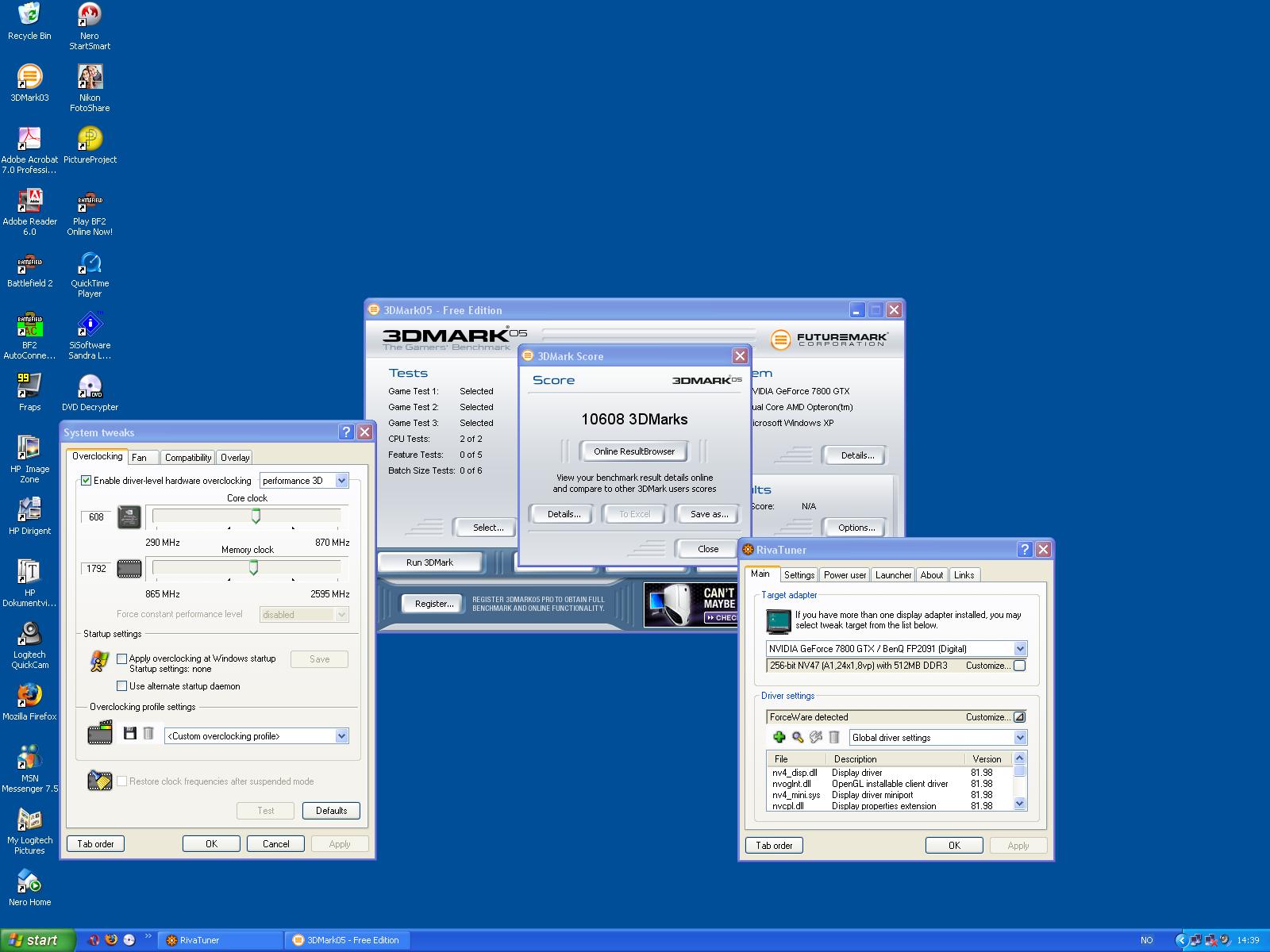Open the RivaTuner Settings tab
Screen dimensions: 1270x952
(x=799, y=575)
